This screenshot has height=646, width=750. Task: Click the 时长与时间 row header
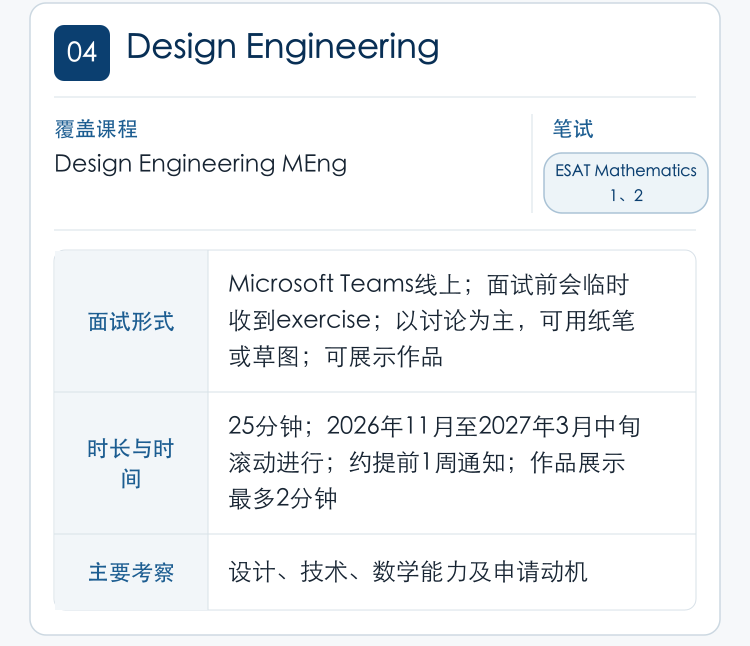tap(131, 463)
